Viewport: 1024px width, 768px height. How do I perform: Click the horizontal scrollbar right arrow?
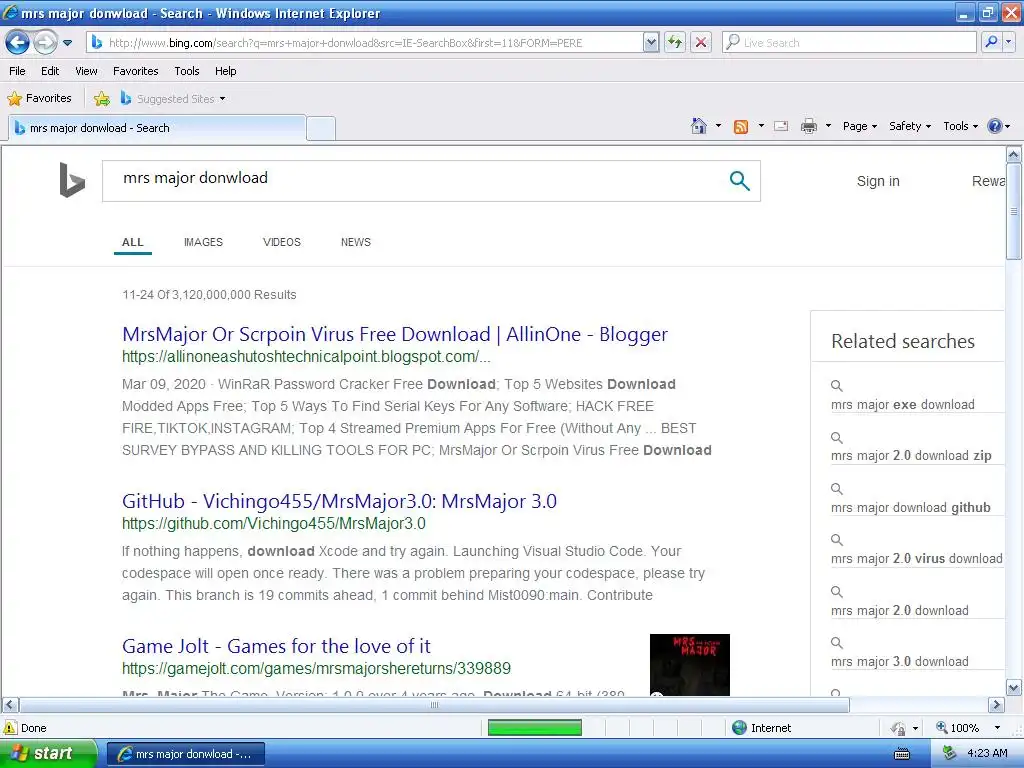pyautogui.click(x=996, y=705)
